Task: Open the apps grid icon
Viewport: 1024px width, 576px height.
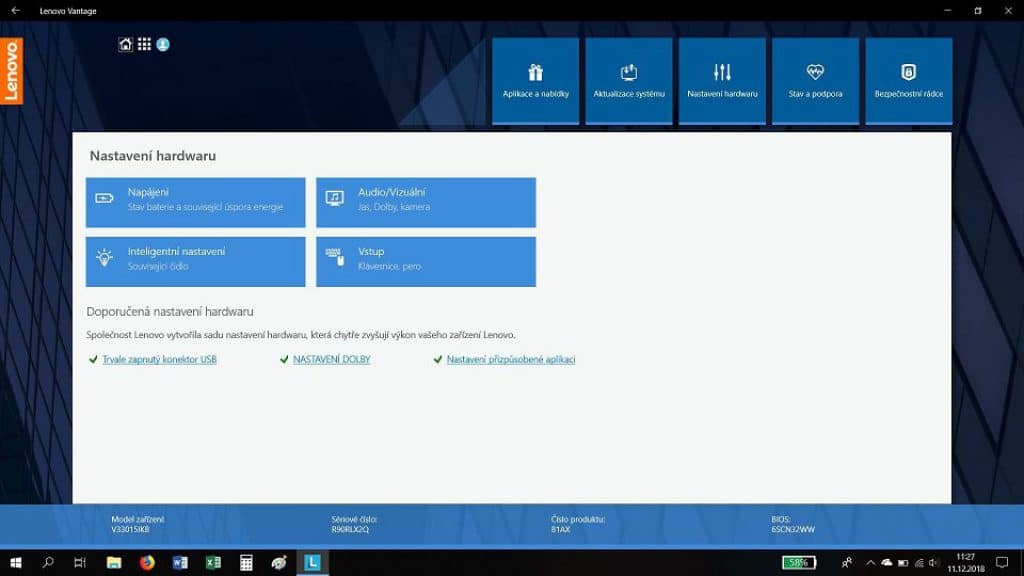Action: click(144, 44)
